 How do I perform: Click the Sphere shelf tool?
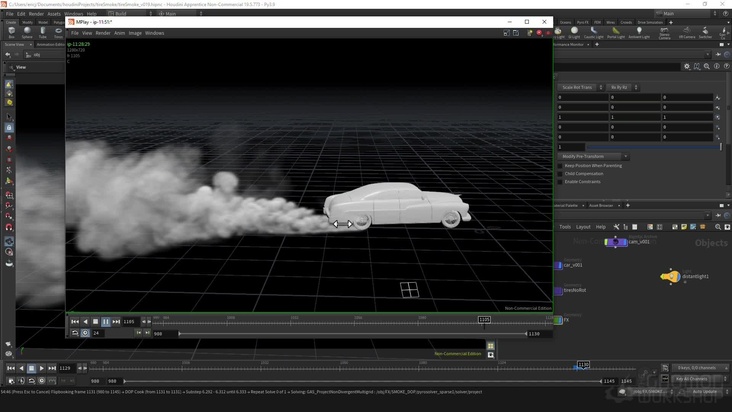click(27, 32)
